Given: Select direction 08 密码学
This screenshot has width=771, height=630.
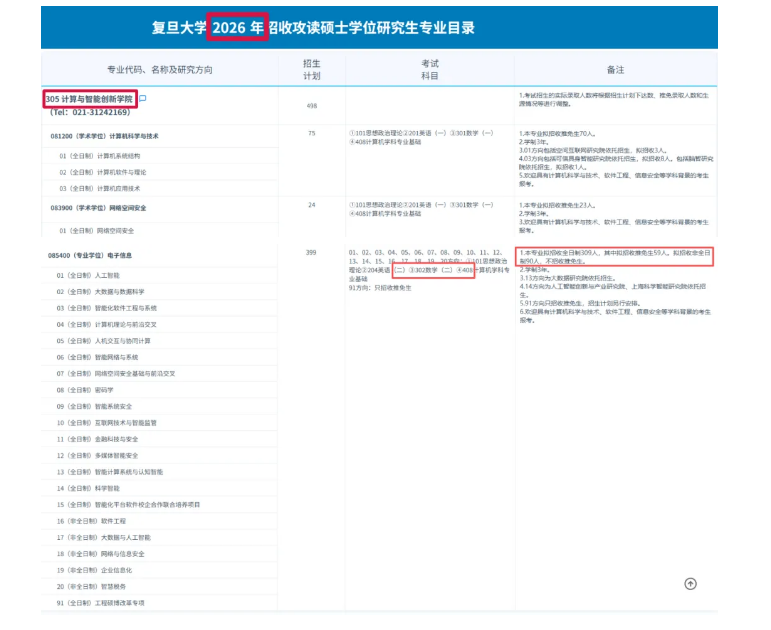Looking at the screenshot, I should [x=85, y=390].
